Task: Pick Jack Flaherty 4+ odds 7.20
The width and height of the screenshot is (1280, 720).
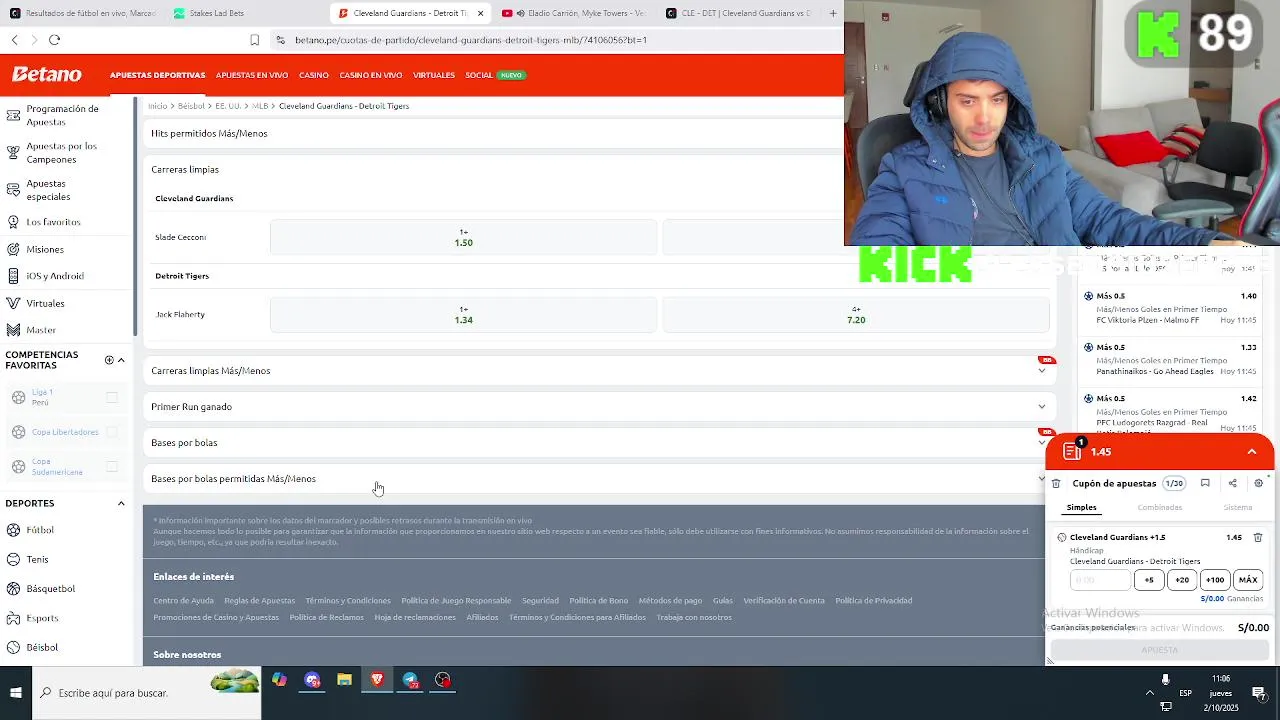Action: pyautogui.click(x=856, y=314)
